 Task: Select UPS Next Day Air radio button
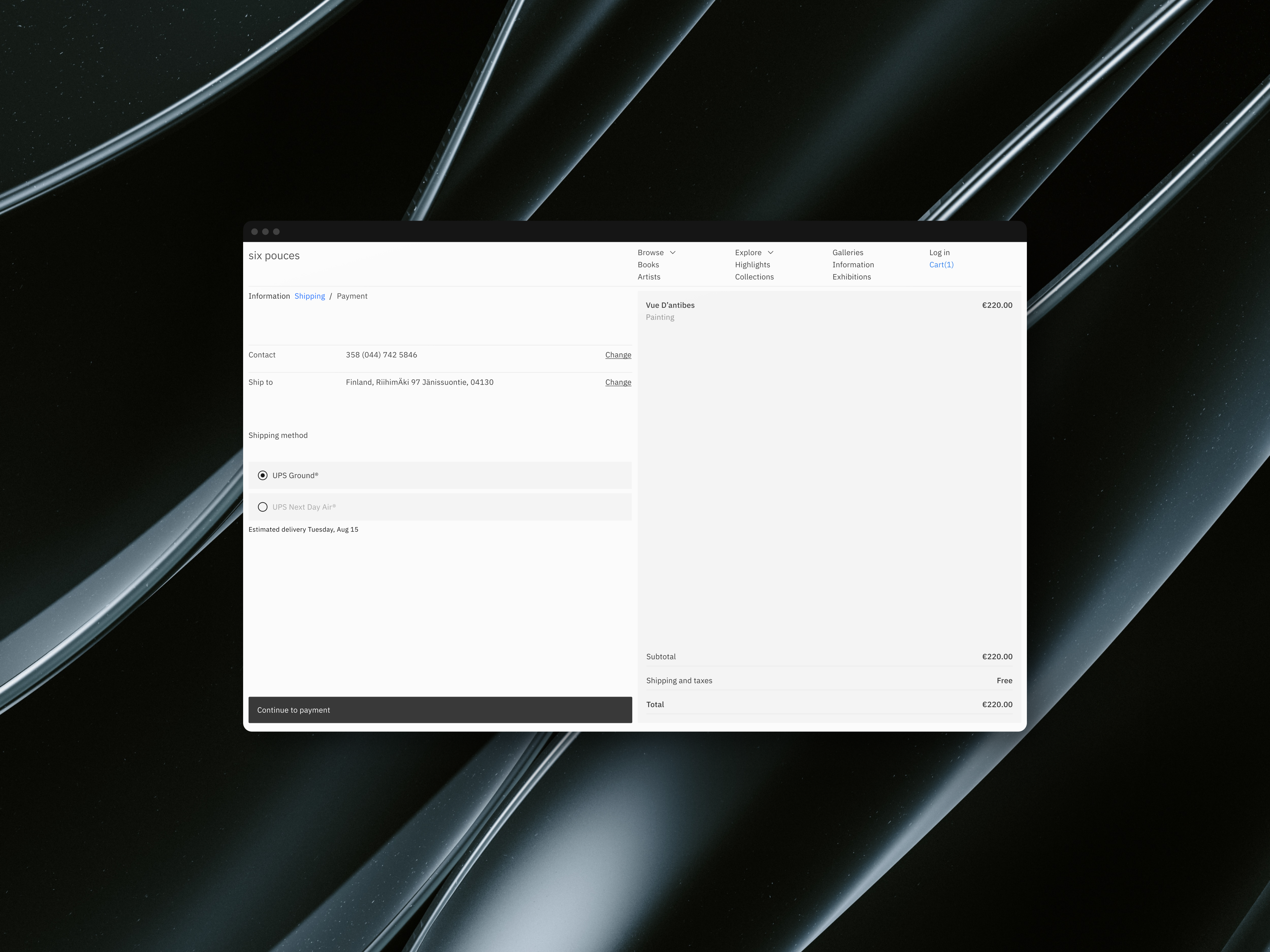coord(262,507)
